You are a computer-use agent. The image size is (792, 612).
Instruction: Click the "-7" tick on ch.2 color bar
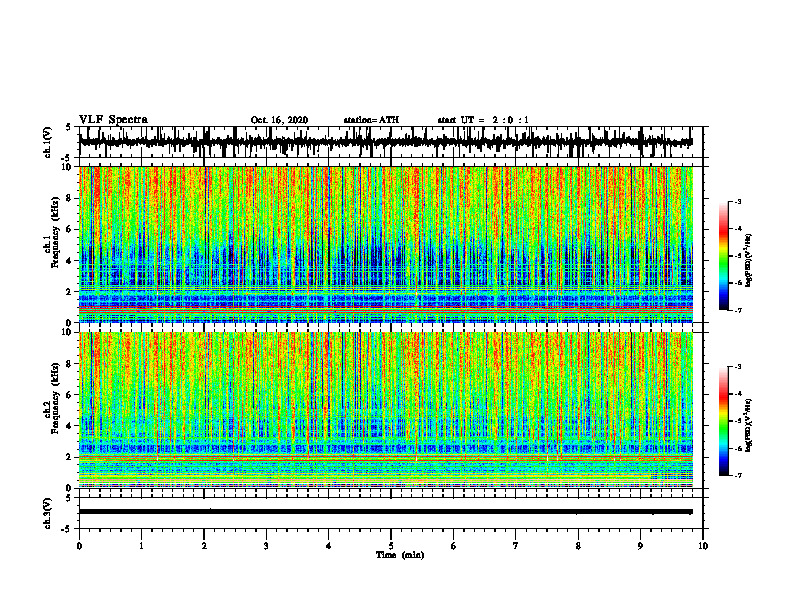738,475
